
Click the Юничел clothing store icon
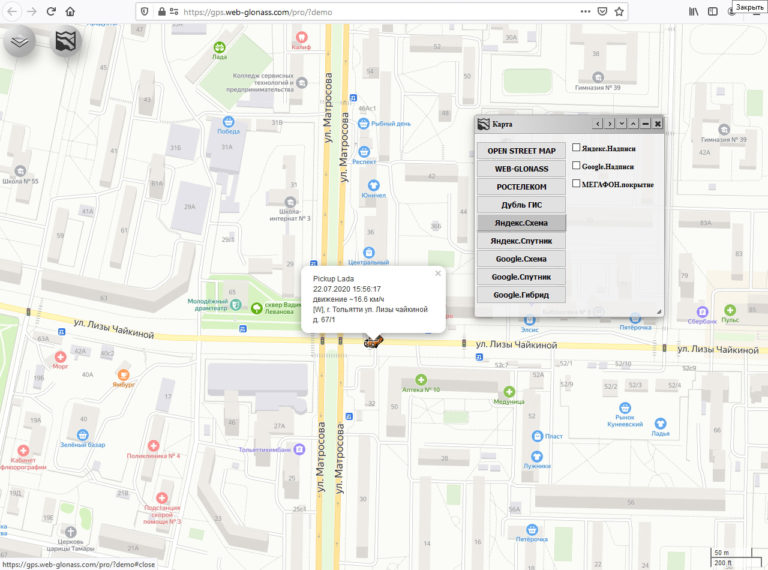(374, 185)
